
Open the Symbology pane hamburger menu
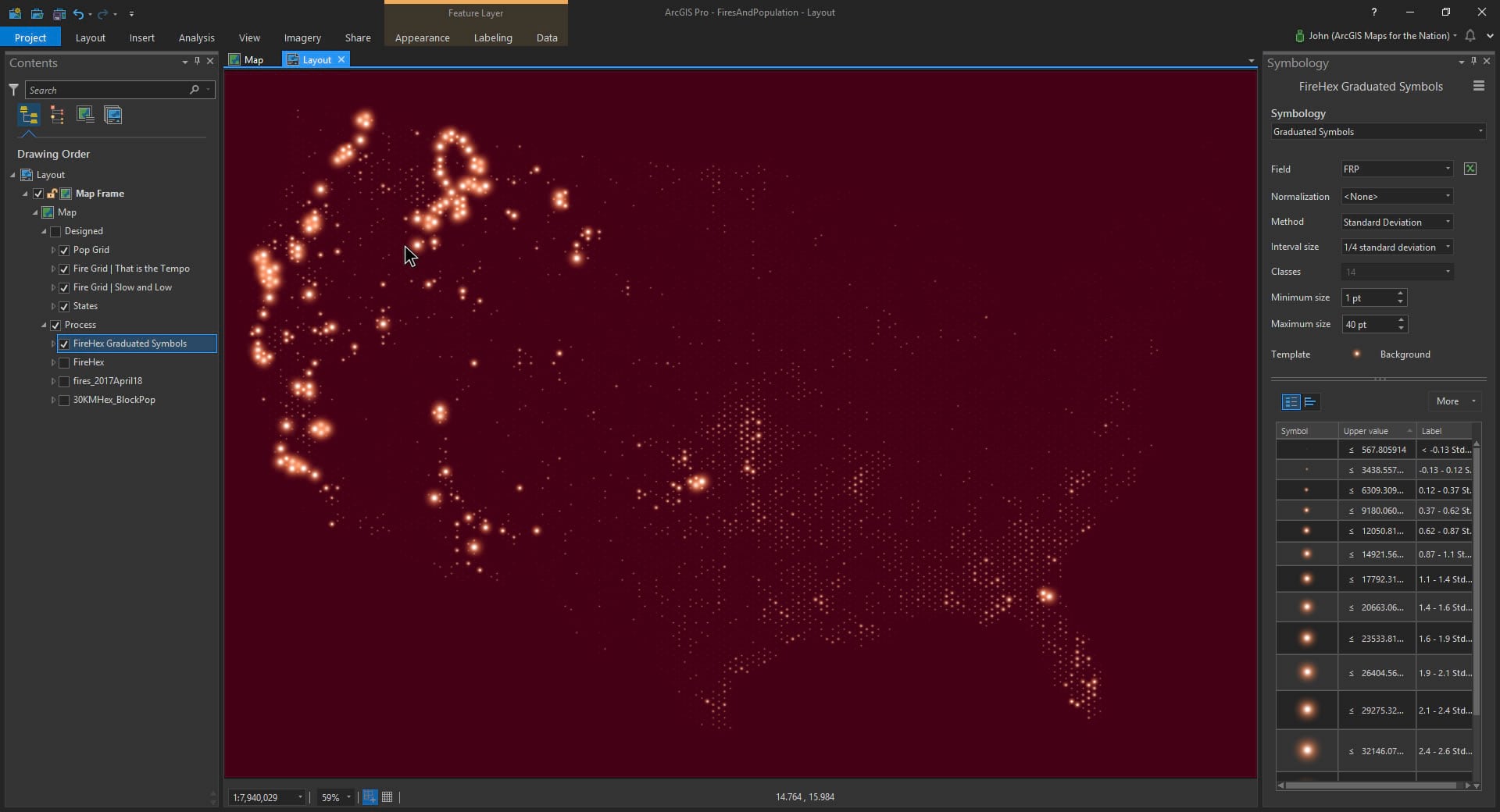1478,86
